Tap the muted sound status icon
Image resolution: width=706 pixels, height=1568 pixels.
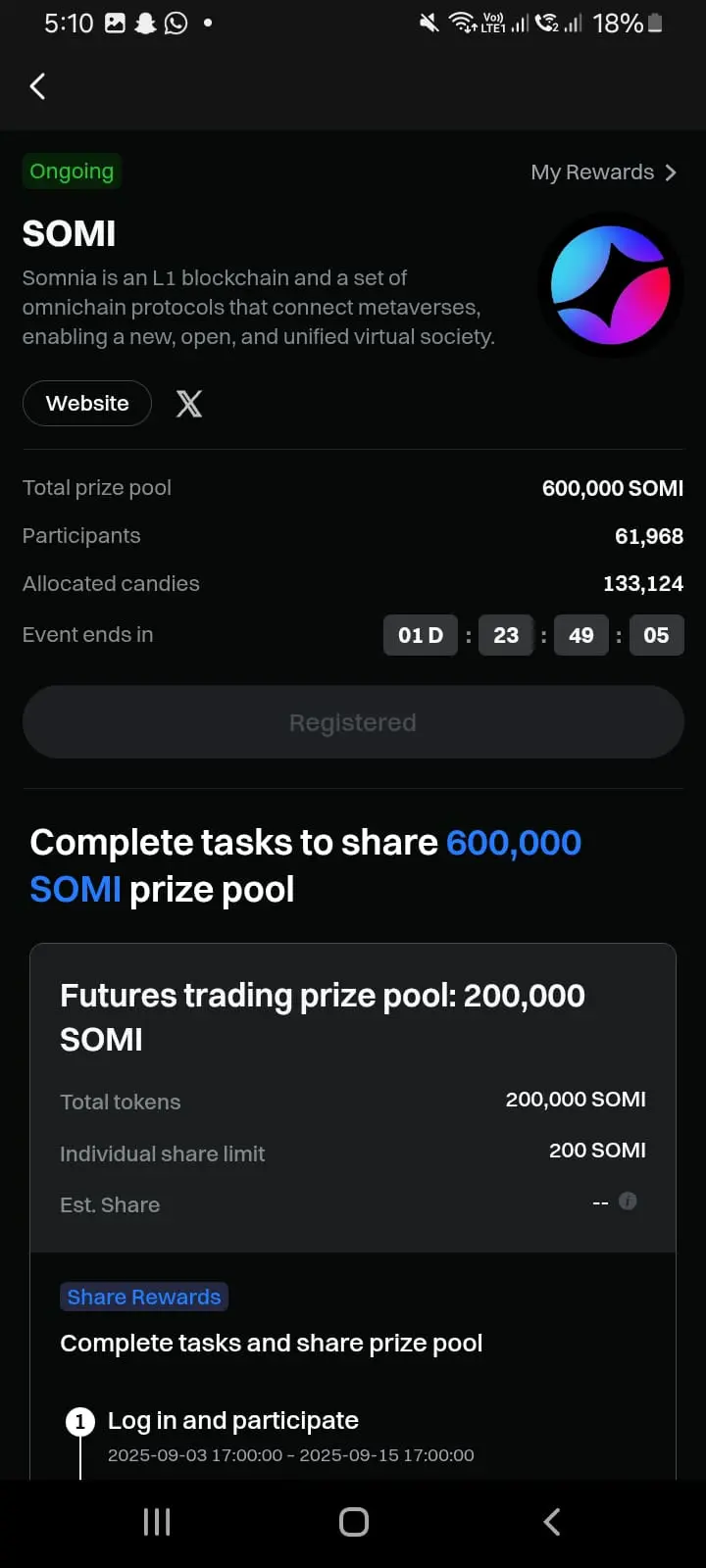[429, 23]
